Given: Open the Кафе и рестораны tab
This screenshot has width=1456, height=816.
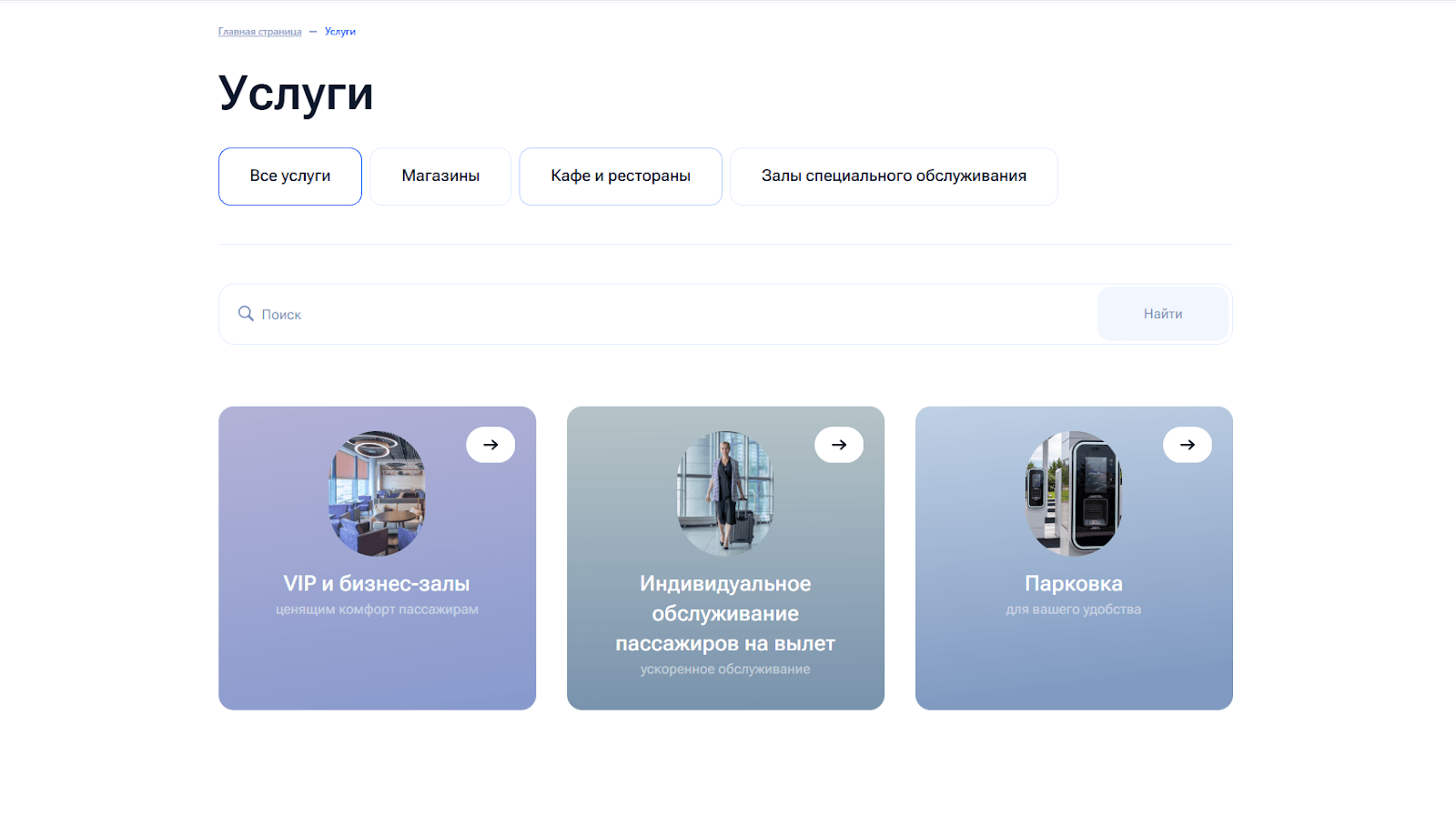Looking at the screenshot, I should pos(621,176).
